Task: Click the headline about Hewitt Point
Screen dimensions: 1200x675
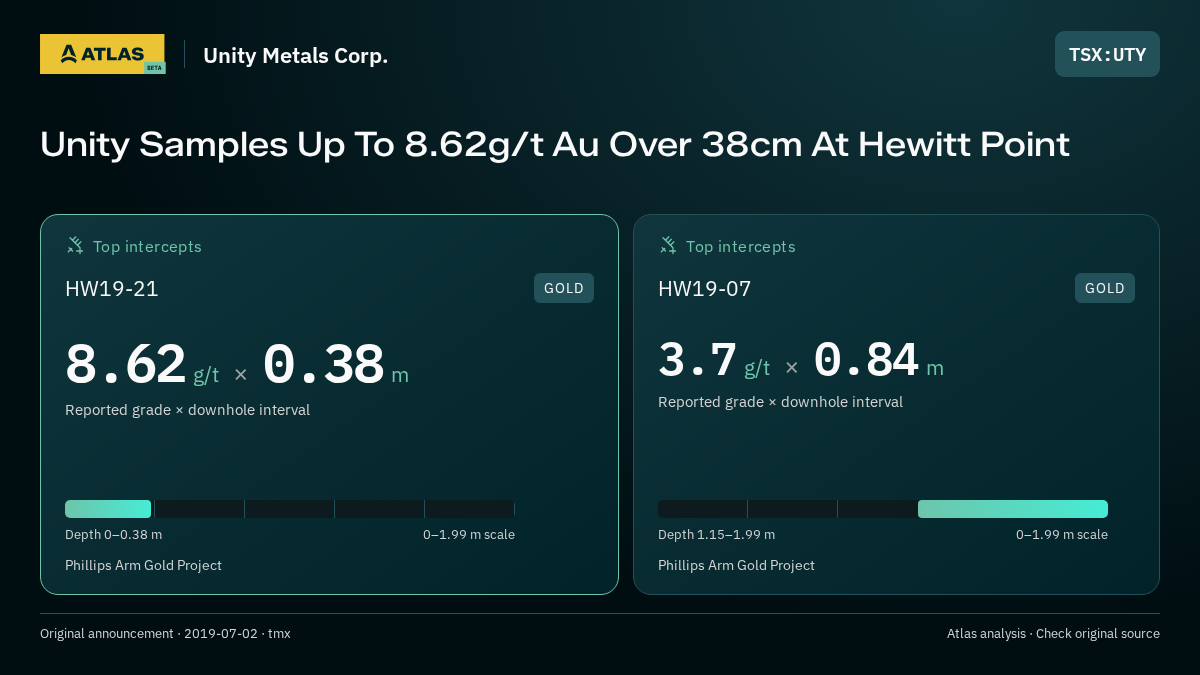Action: pos(555,145)
